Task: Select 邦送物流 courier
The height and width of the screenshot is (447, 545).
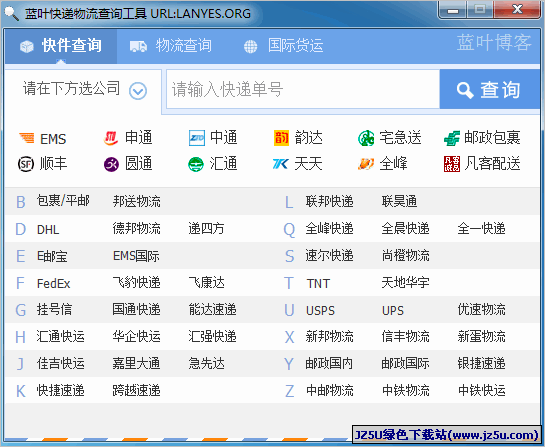Action: click(137, 202)
